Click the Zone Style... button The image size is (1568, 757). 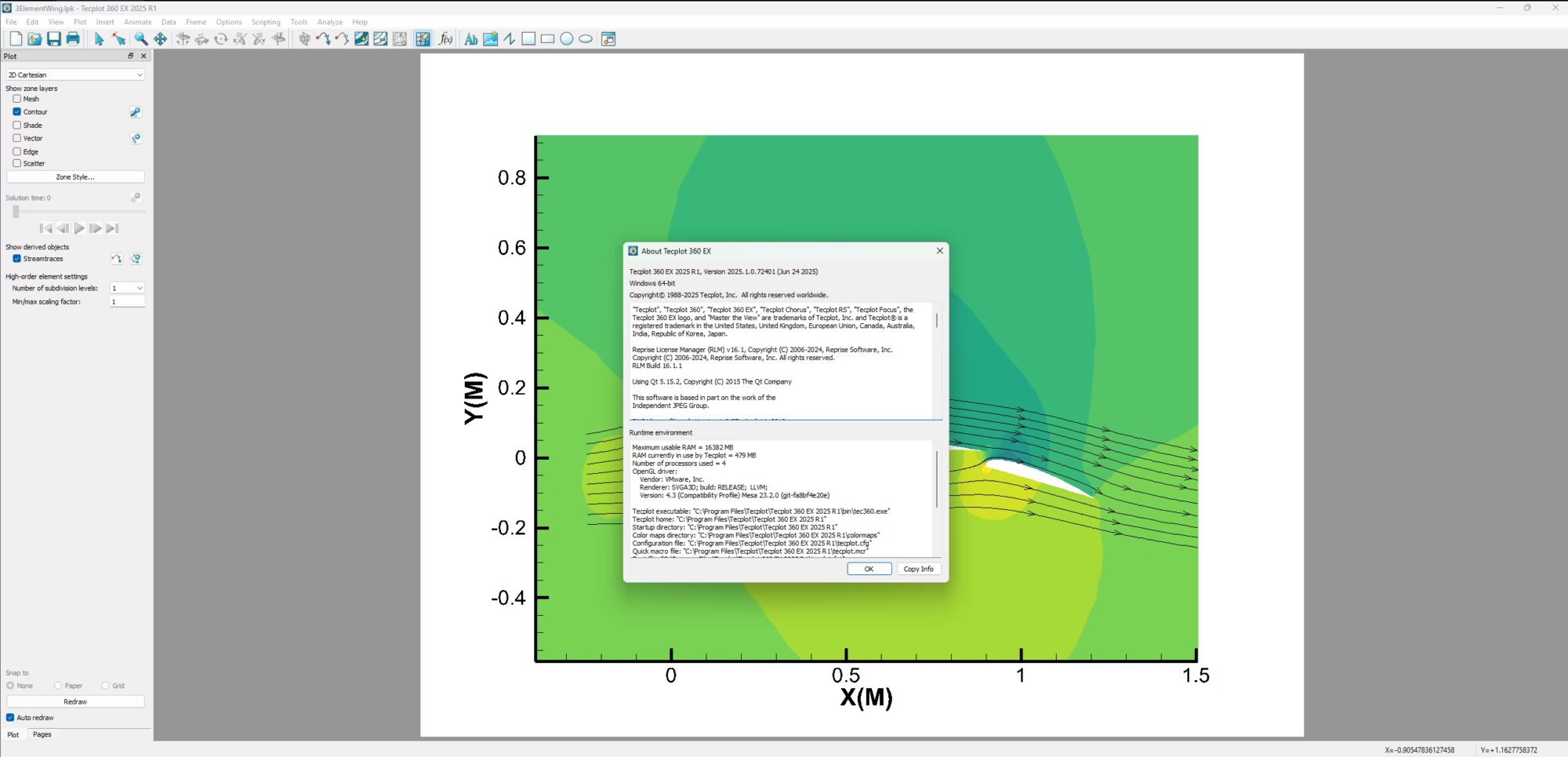pyautogui.click(x=75, y=177)
